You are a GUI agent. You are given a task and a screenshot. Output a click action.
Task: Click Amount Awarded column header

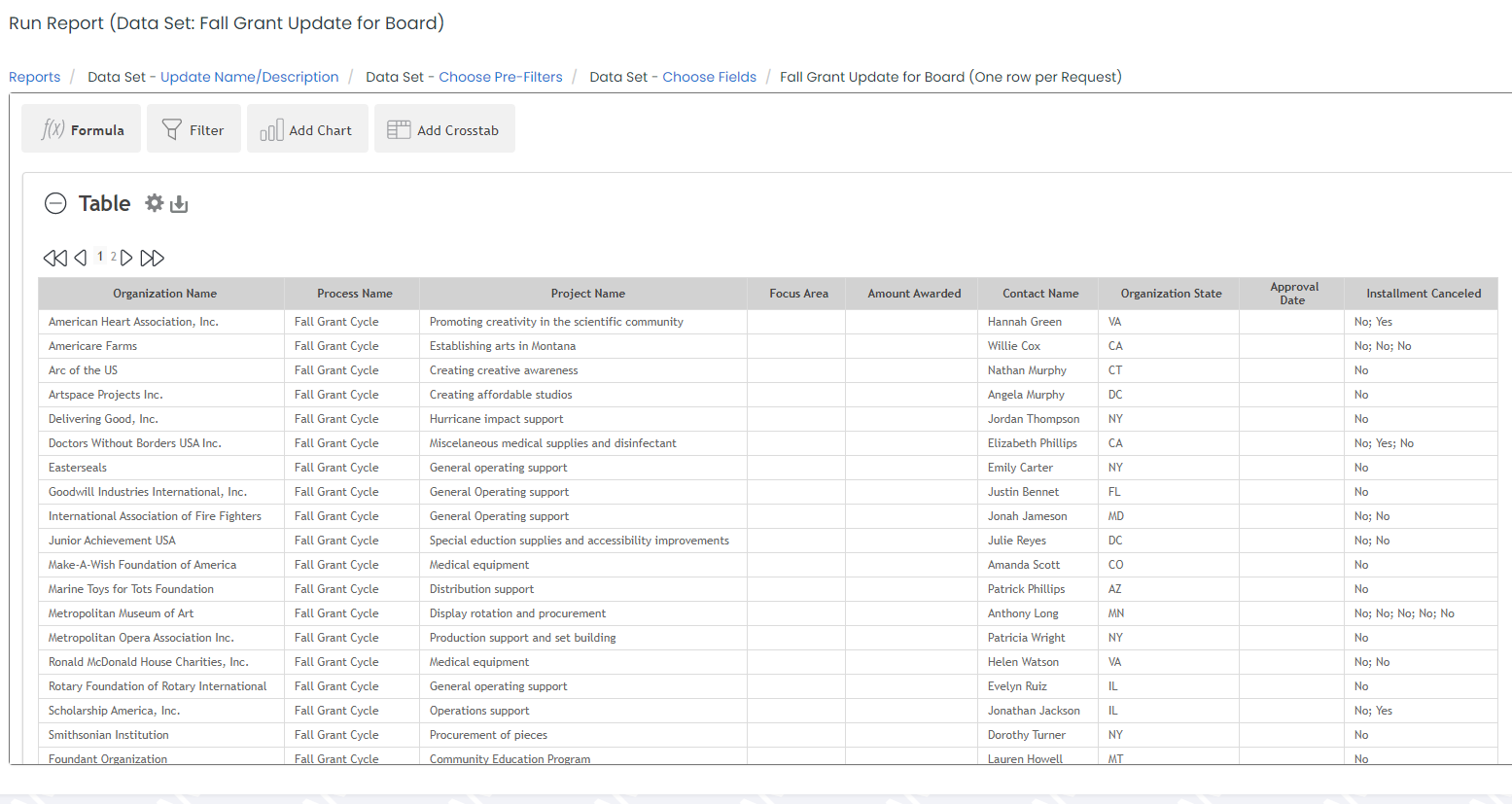coord(914,294)
